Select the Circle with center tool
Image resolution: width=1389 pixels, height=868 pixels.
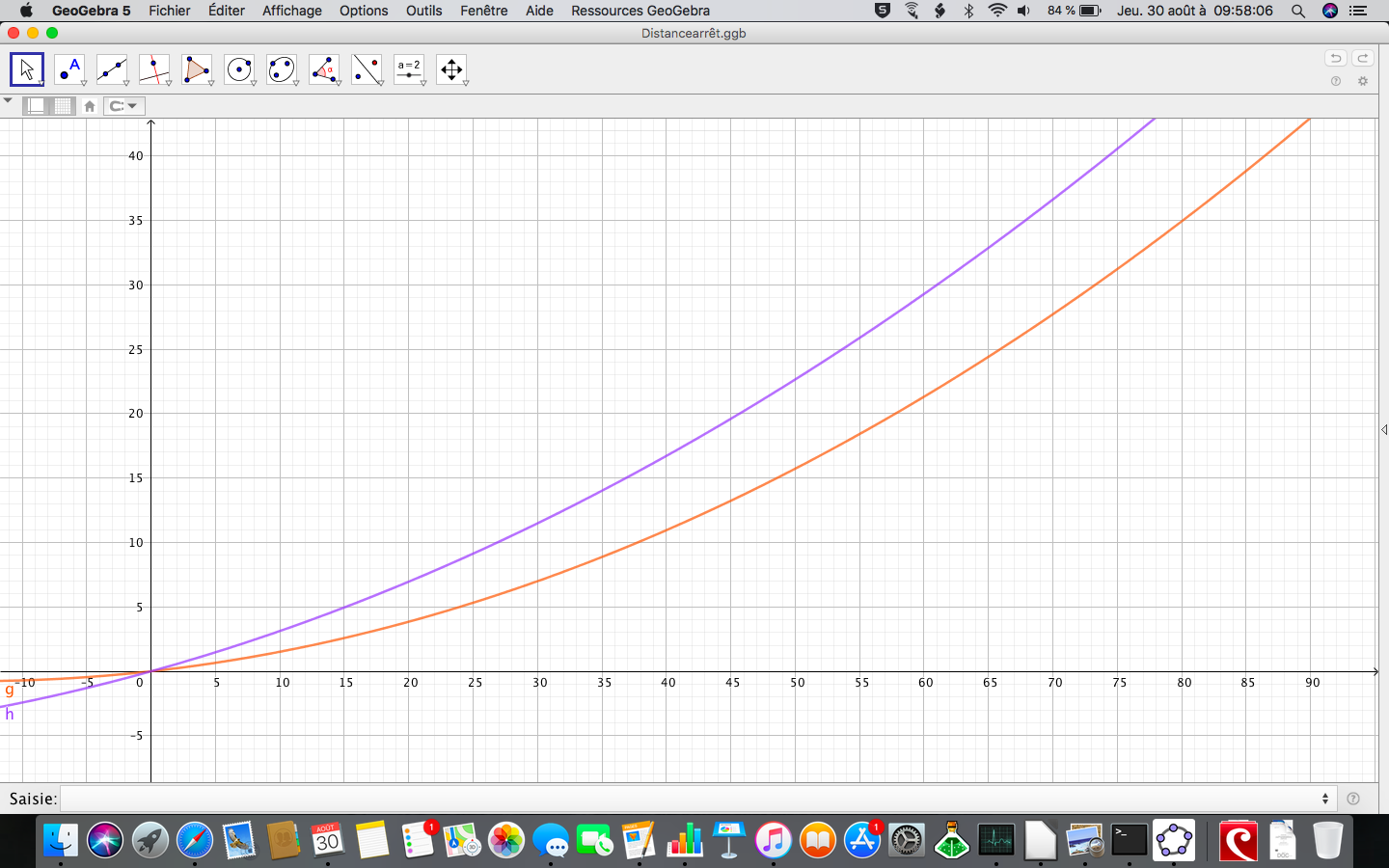tap(239, 69)
